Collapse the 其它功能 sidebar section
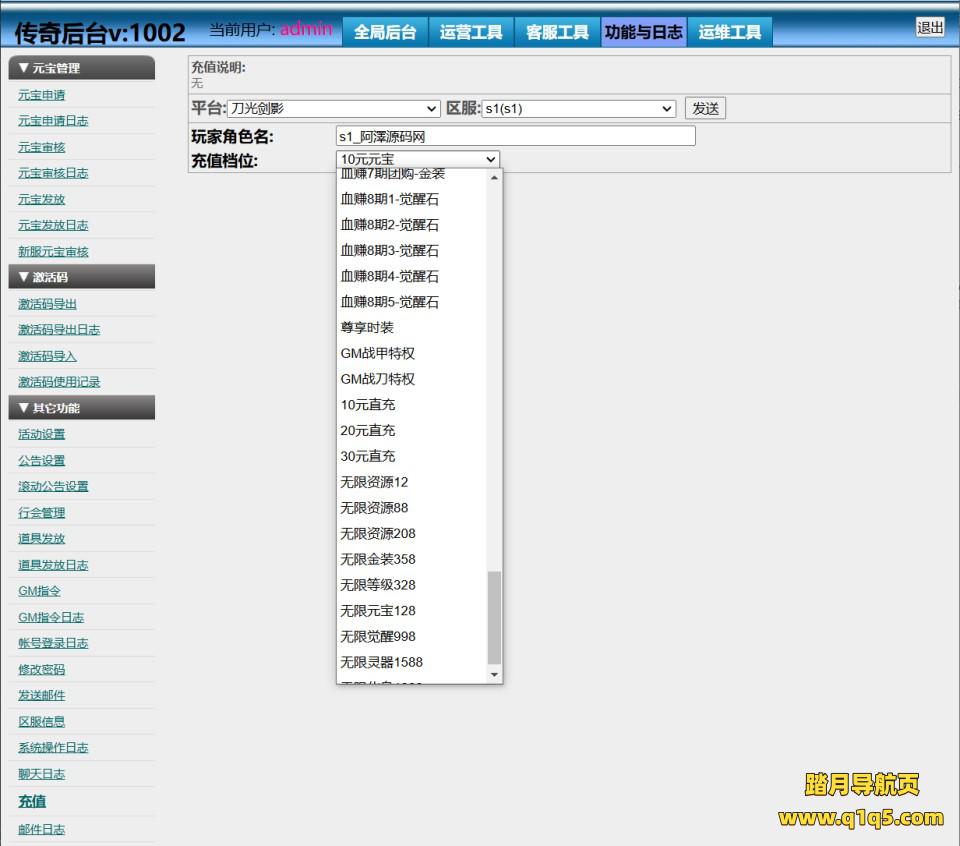960x846 pixels. [80, 407]
